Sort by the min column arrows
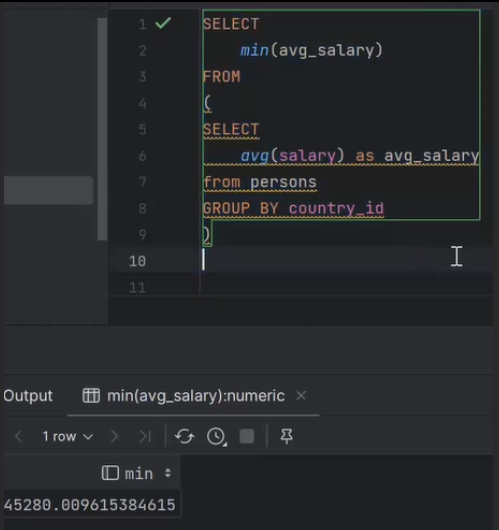 tap(168, 473)
